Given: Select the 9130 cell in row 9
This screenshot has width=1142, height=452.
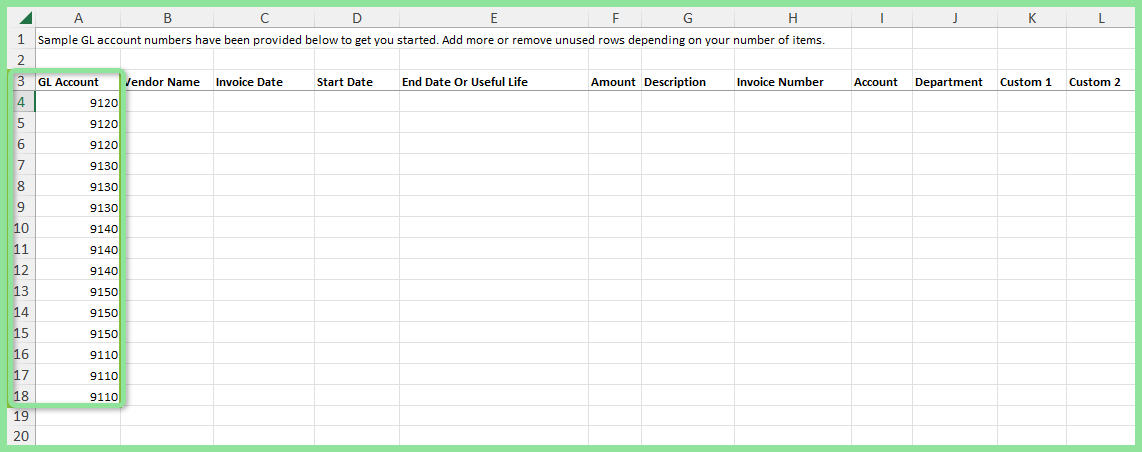Looking at the screenshot, I should click(x=78, y=207).
